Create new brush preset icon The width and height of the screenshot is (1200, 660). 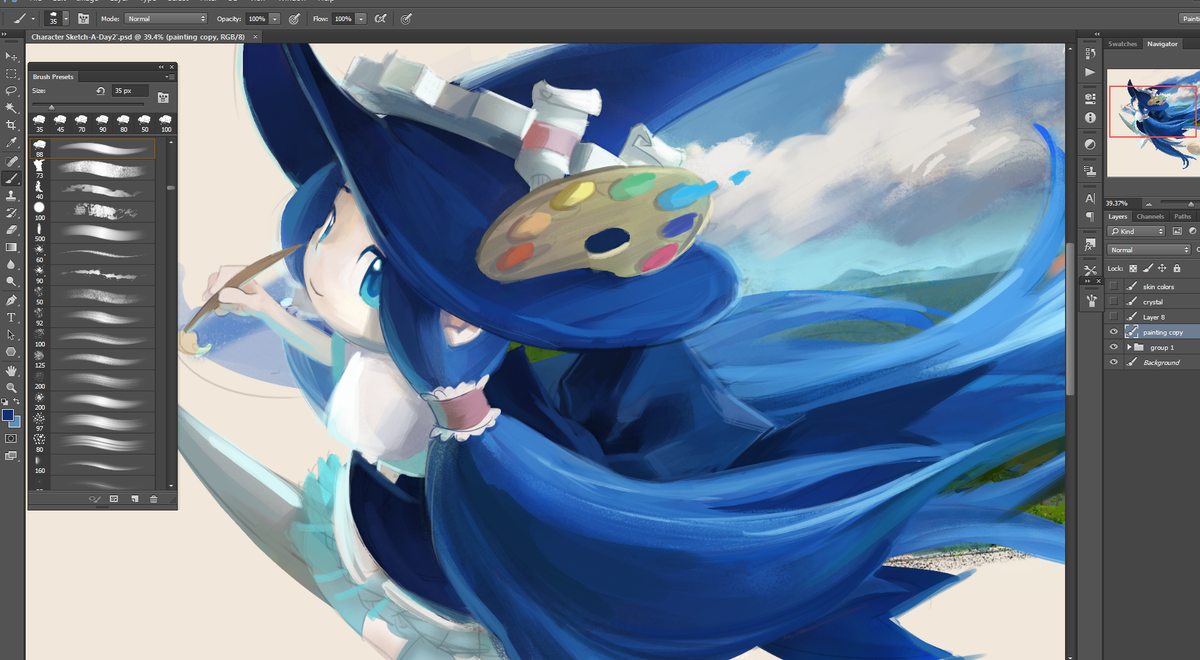pos(133,498)
